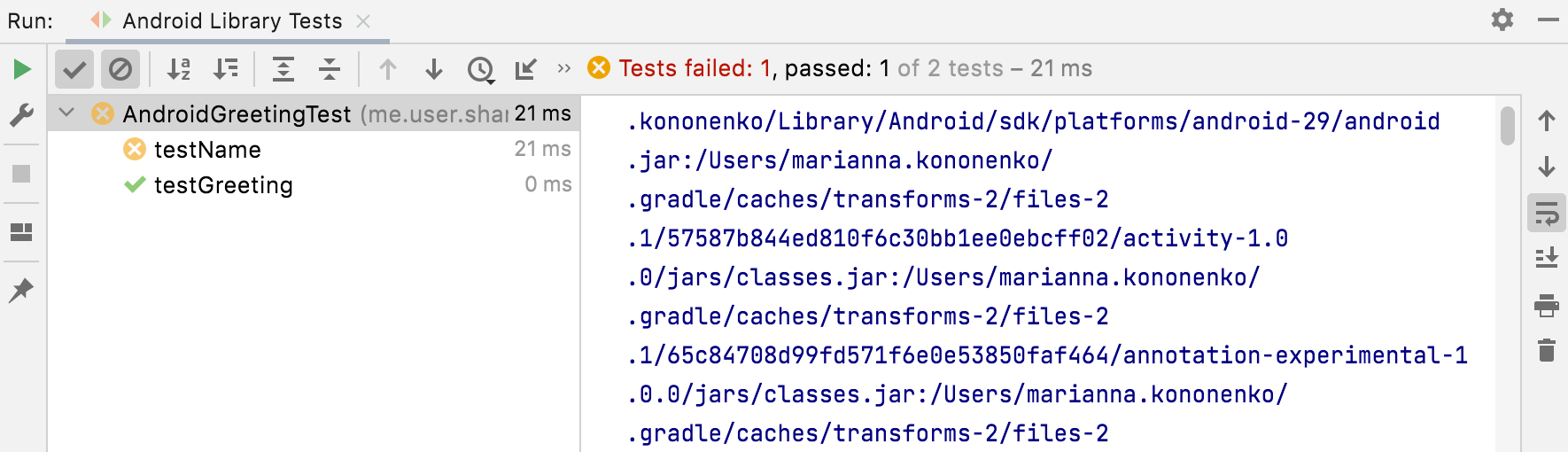The height and width of the screenshot is (452, 1568).
Task: Sort tests by duration
Action: pyautogui.click(x=226, y=69)
